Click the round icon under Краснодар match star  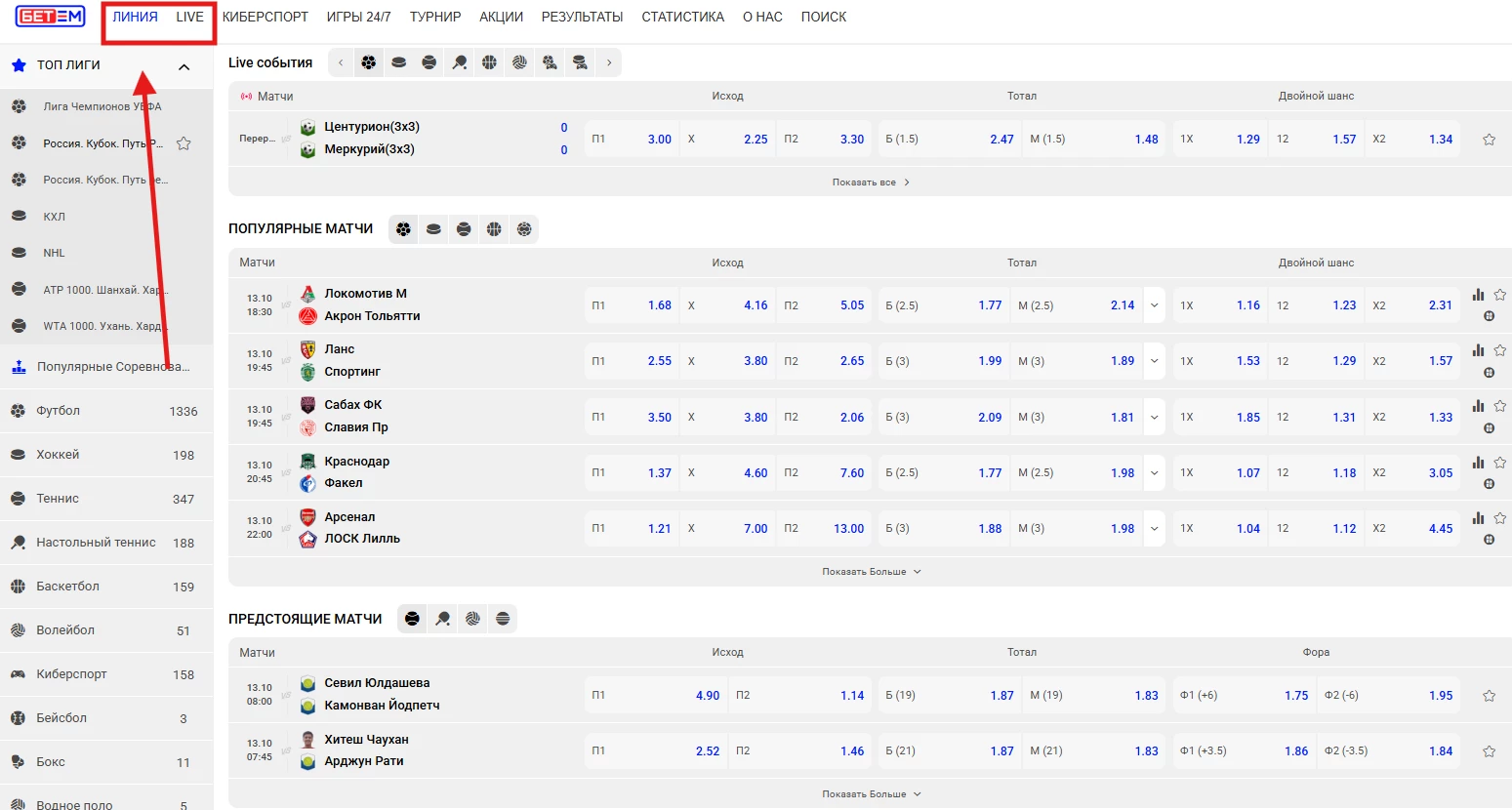tap(1490, 484)
